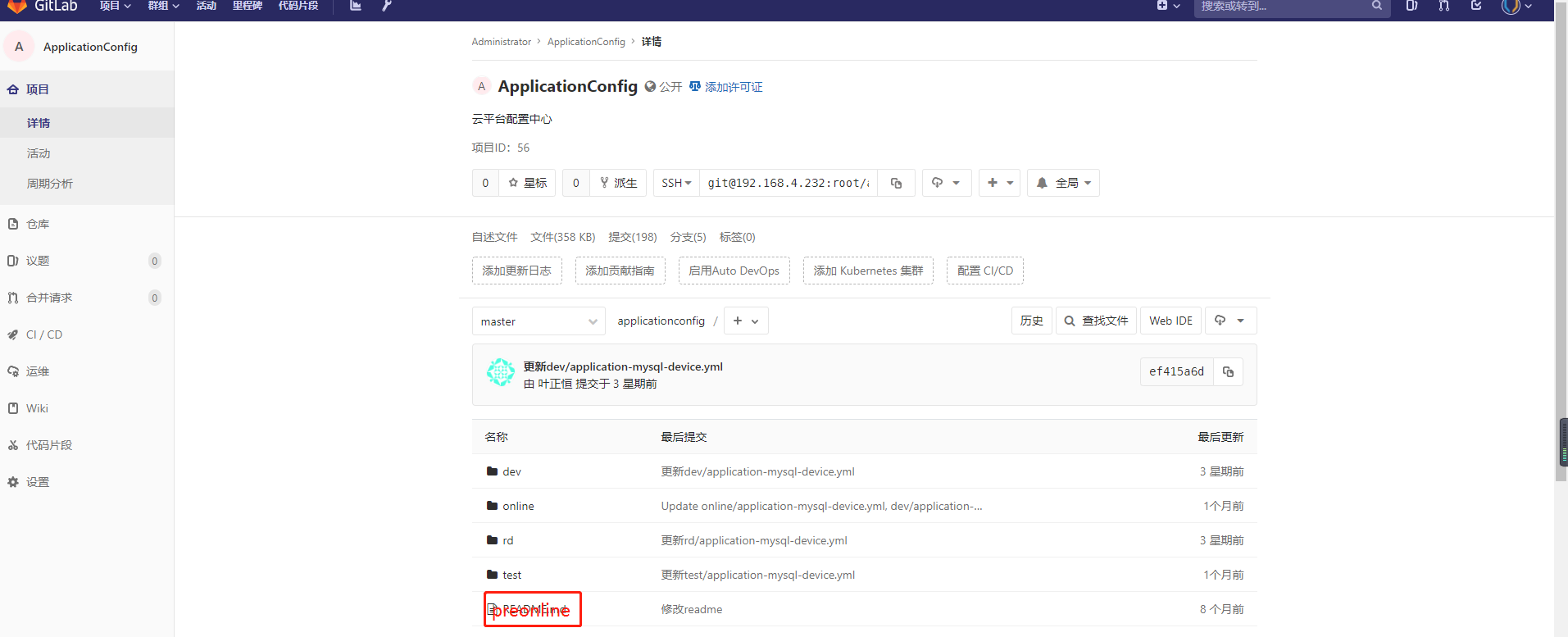
Task: Click the 历史 button
Action: (x=1032, y=321)
